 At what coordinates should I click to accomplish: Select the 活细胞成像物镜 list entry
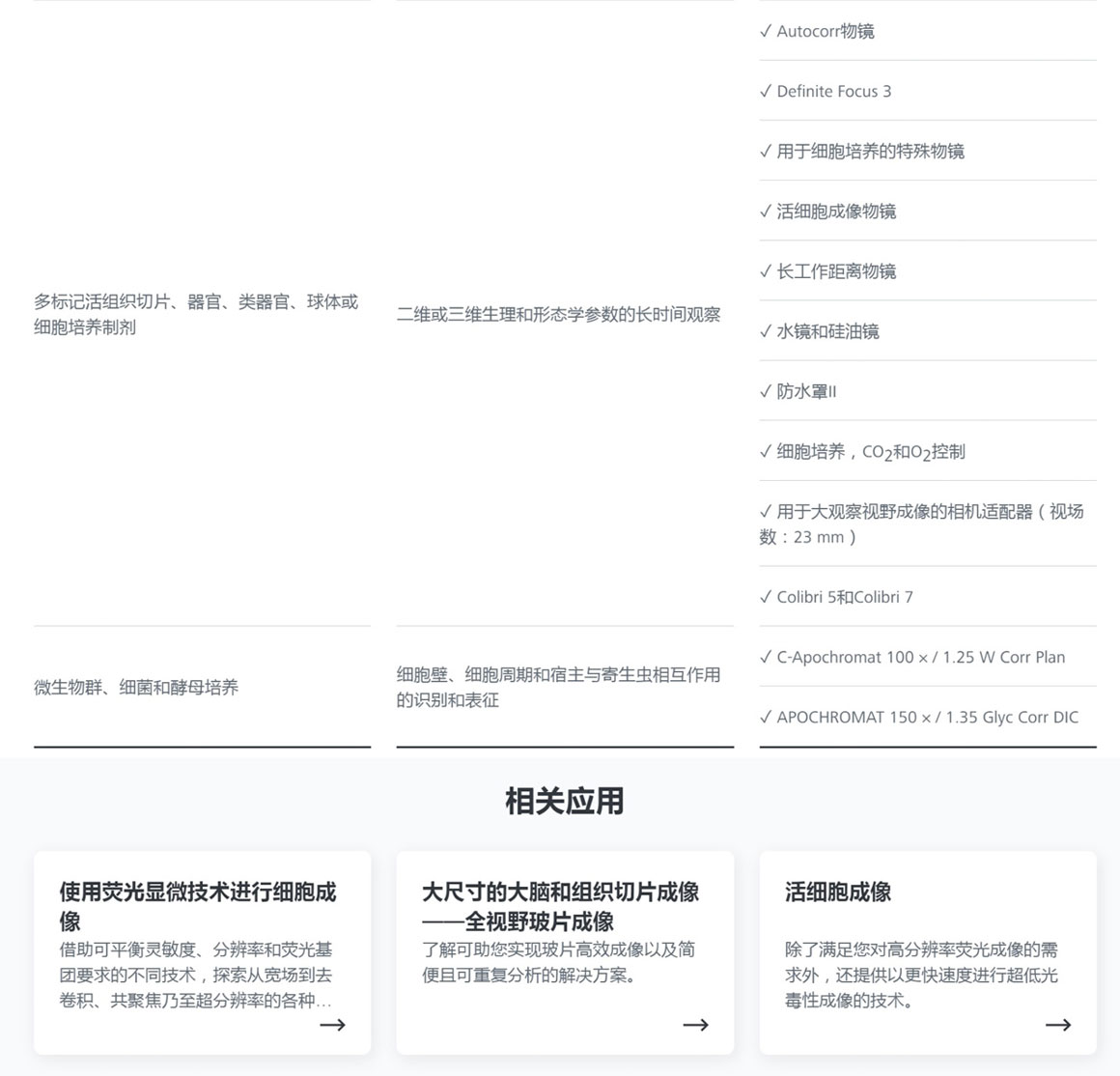(835, 211)
